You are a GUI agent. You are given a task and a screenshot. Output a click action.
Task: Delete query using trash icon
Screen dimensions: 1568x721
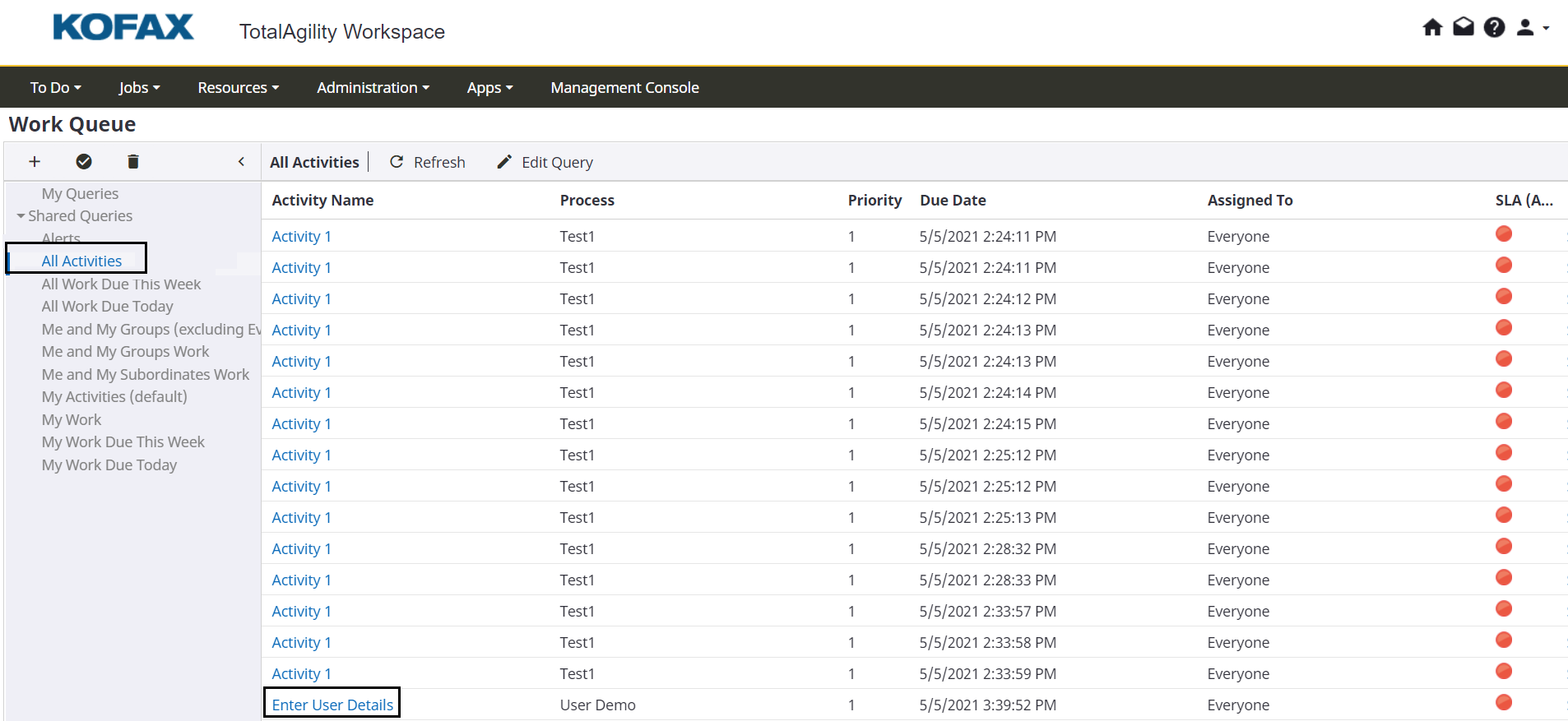coord(133,162)
